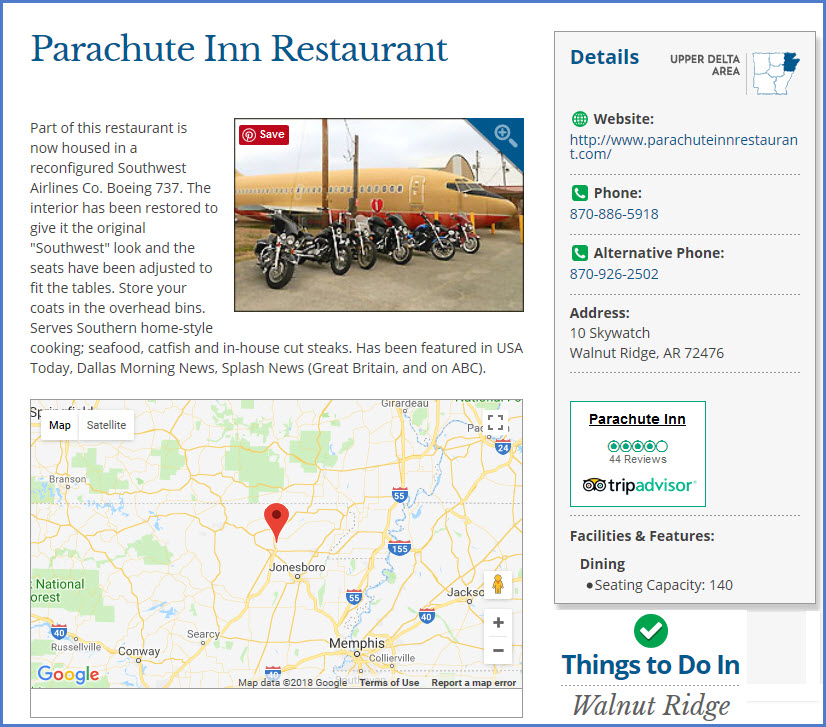Zoom out the map with the minus button
Viewport: 826px width, 727px height.
tap(498, 650)
